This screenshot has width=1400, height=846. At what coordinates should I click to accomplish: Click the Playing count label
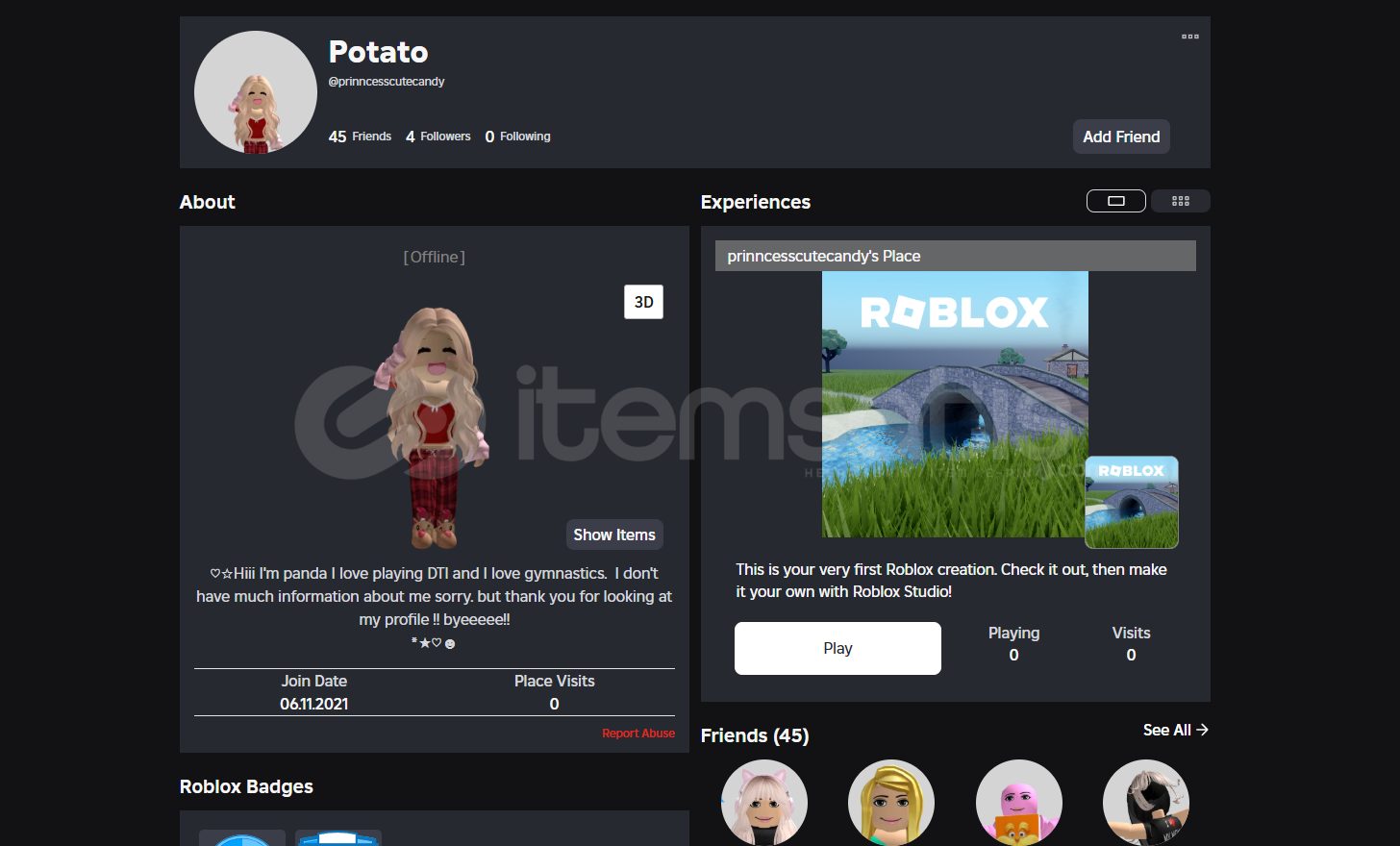pyautogui.click(x=1013, y=633)
